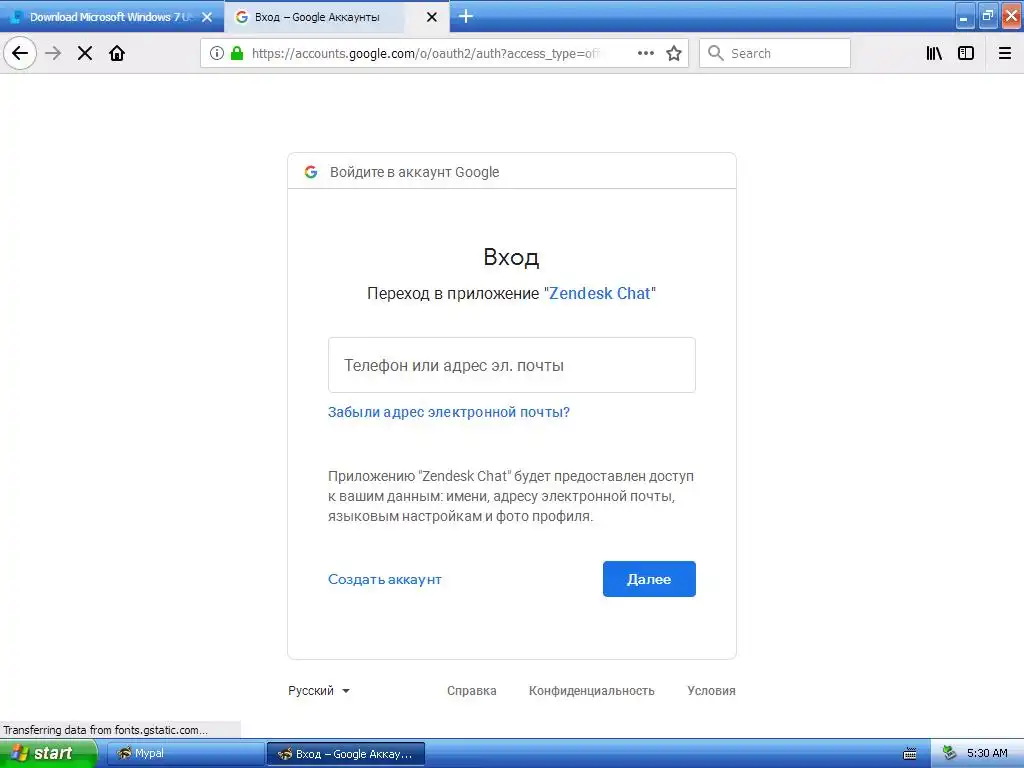Click Создать аккаунт link
1024x768 pixels.
pyautogui.click(x=385, y=579)
